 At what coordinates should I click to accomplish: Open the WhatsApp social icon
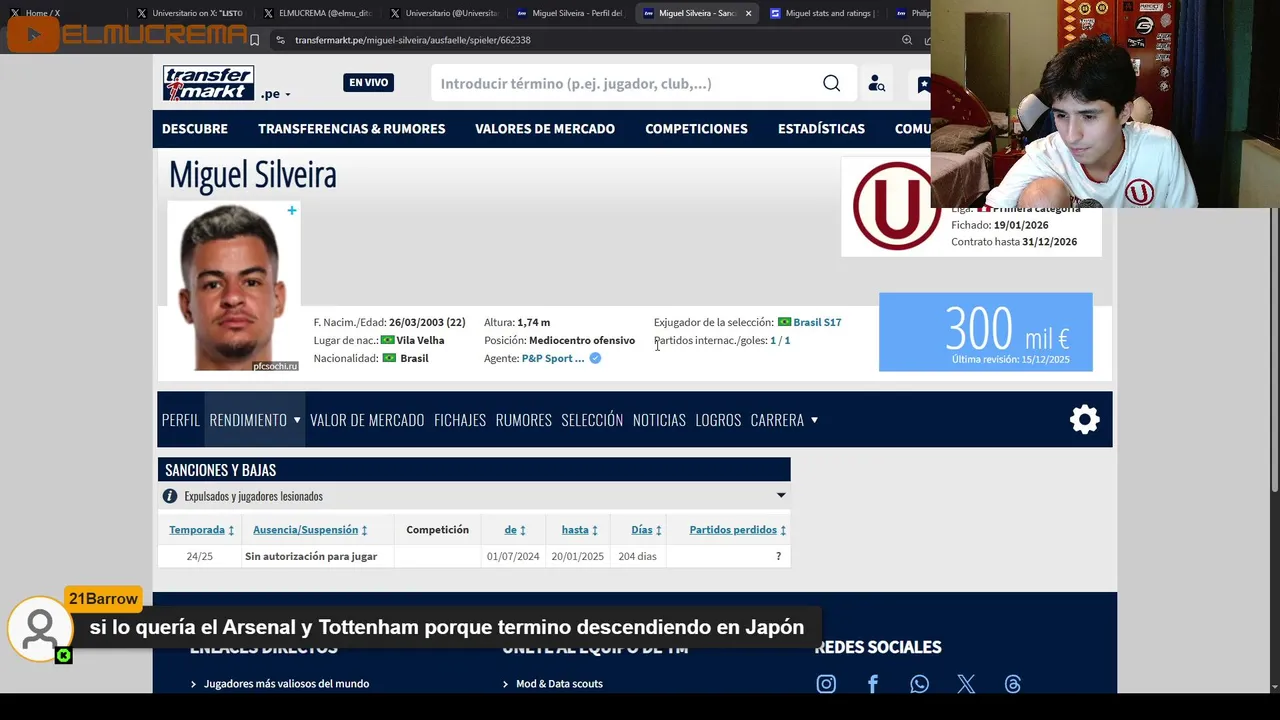coord(919,684)
